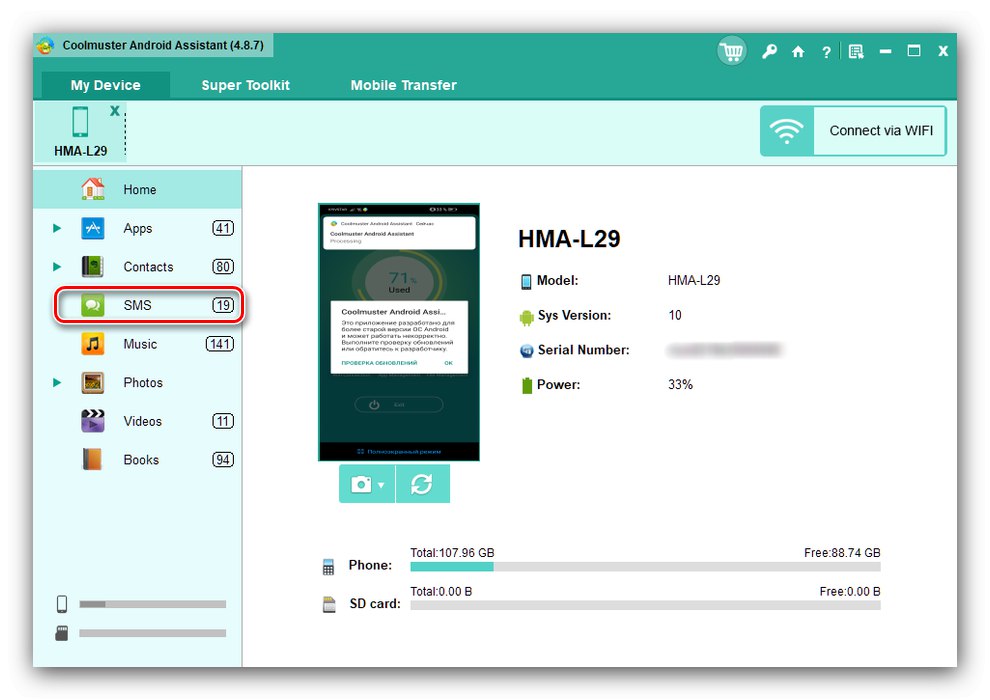
Task: Click the Power battery icon
Action: tap(527, 385)
